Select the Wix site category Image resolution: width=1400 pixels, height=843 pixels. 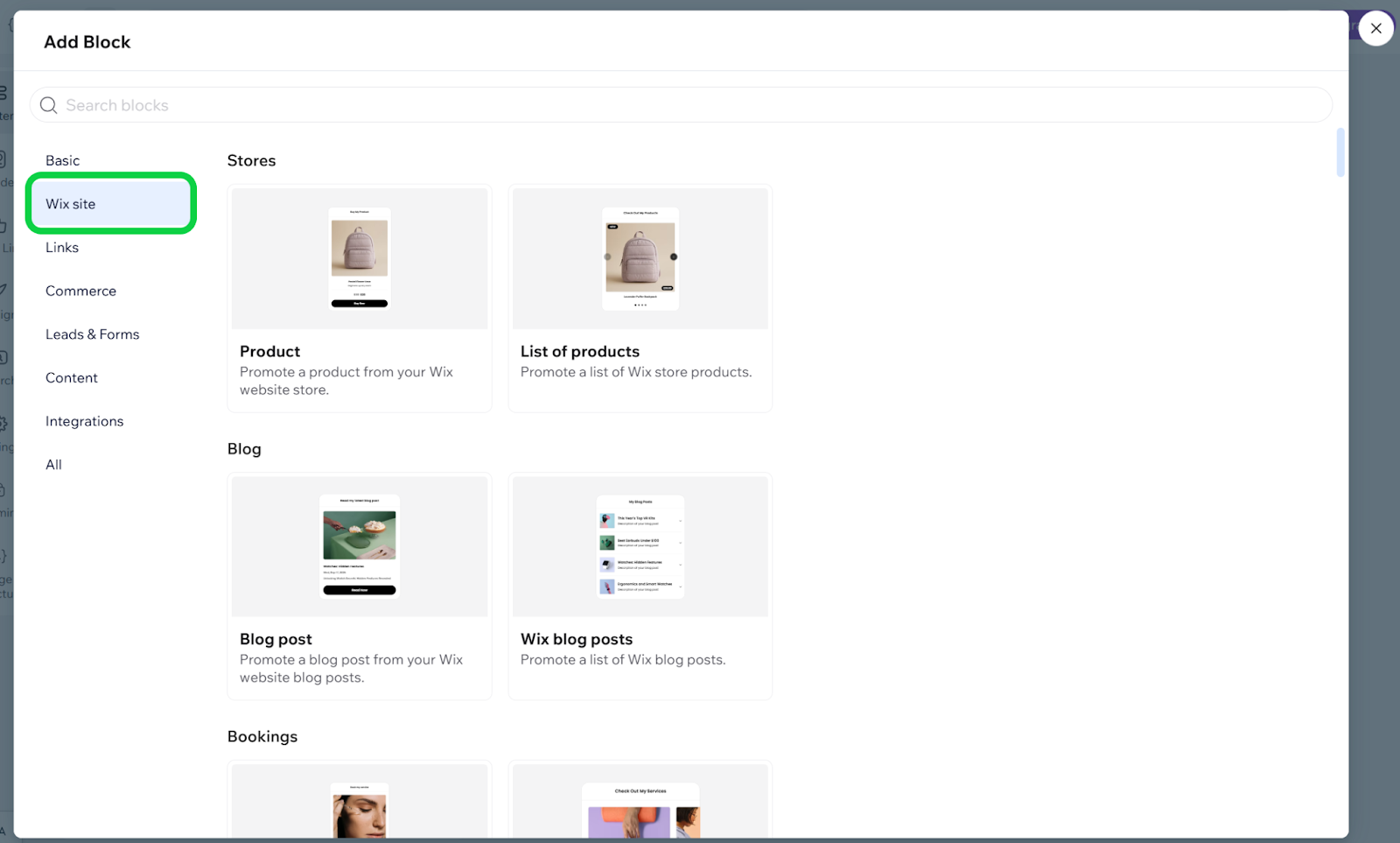pyautogui.click(x=71, y=204)
